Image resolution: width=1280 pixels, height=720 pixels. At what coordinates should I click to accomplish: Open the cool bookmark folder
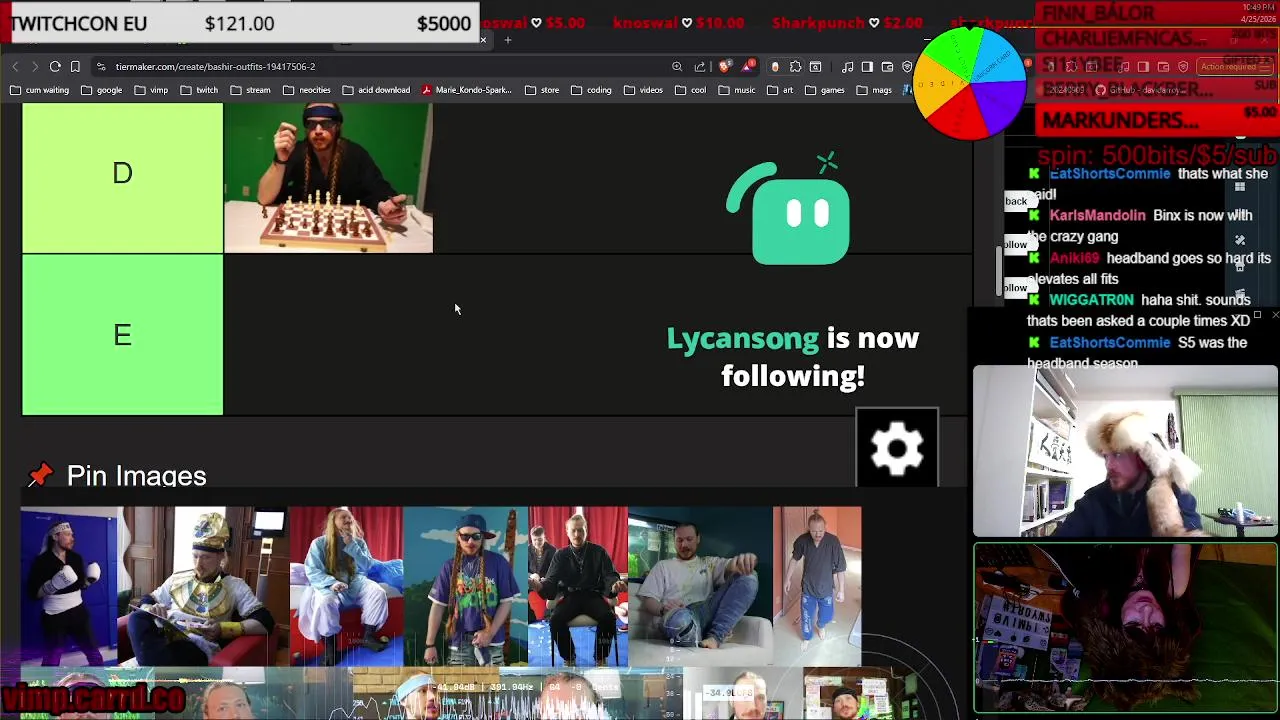[691, 90]
